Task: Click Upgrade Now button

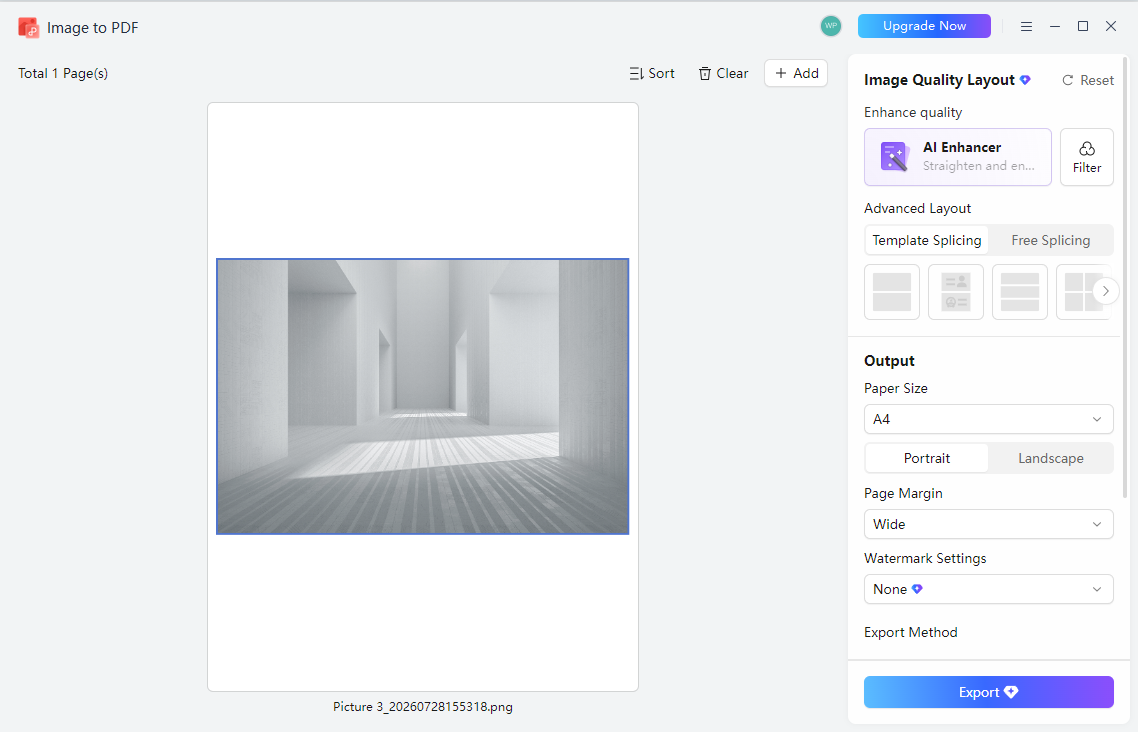Action: coord(924,26)
